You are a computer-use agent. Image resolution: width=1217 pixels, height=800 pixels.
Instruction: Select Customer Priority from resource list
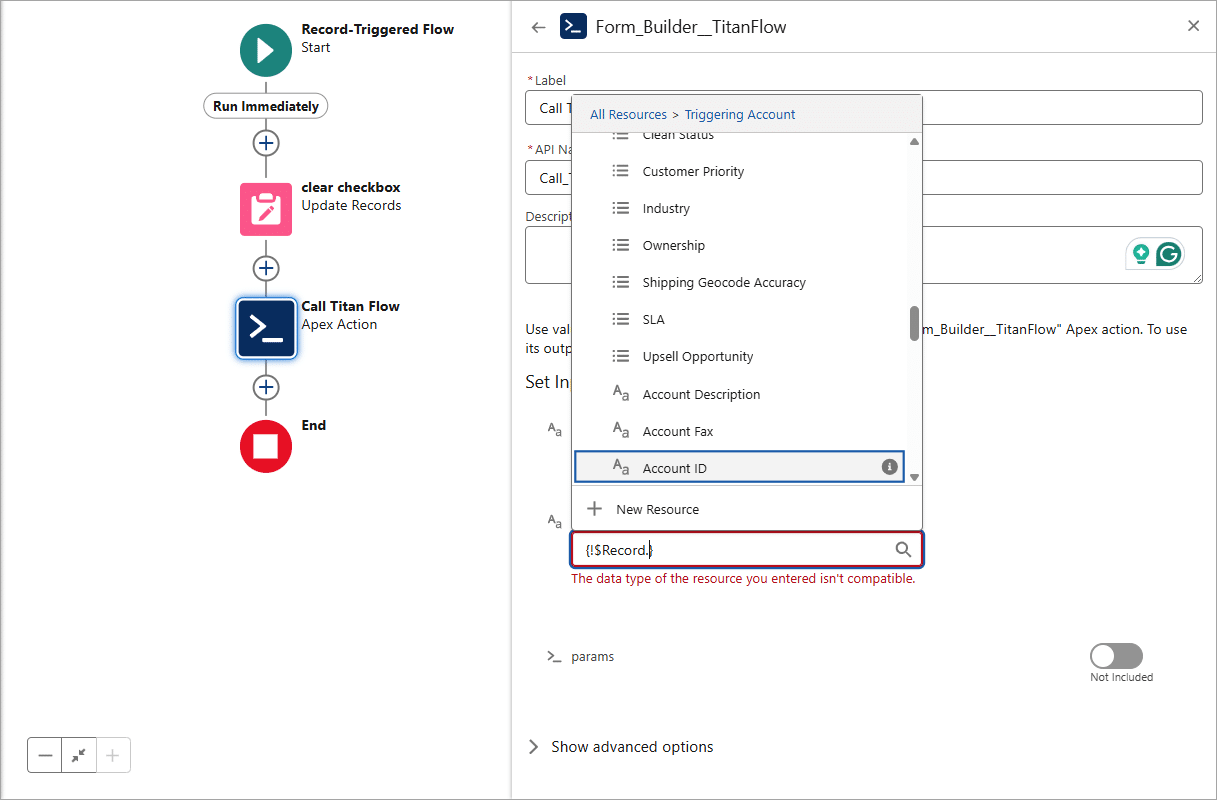tap(740, 171)
